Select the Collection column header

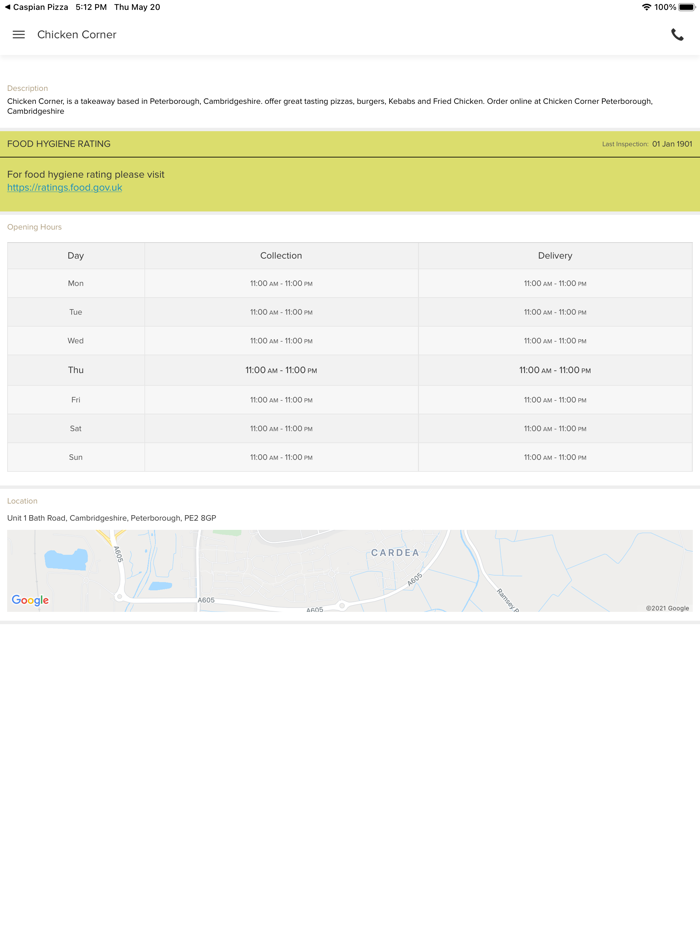(281, 256)
